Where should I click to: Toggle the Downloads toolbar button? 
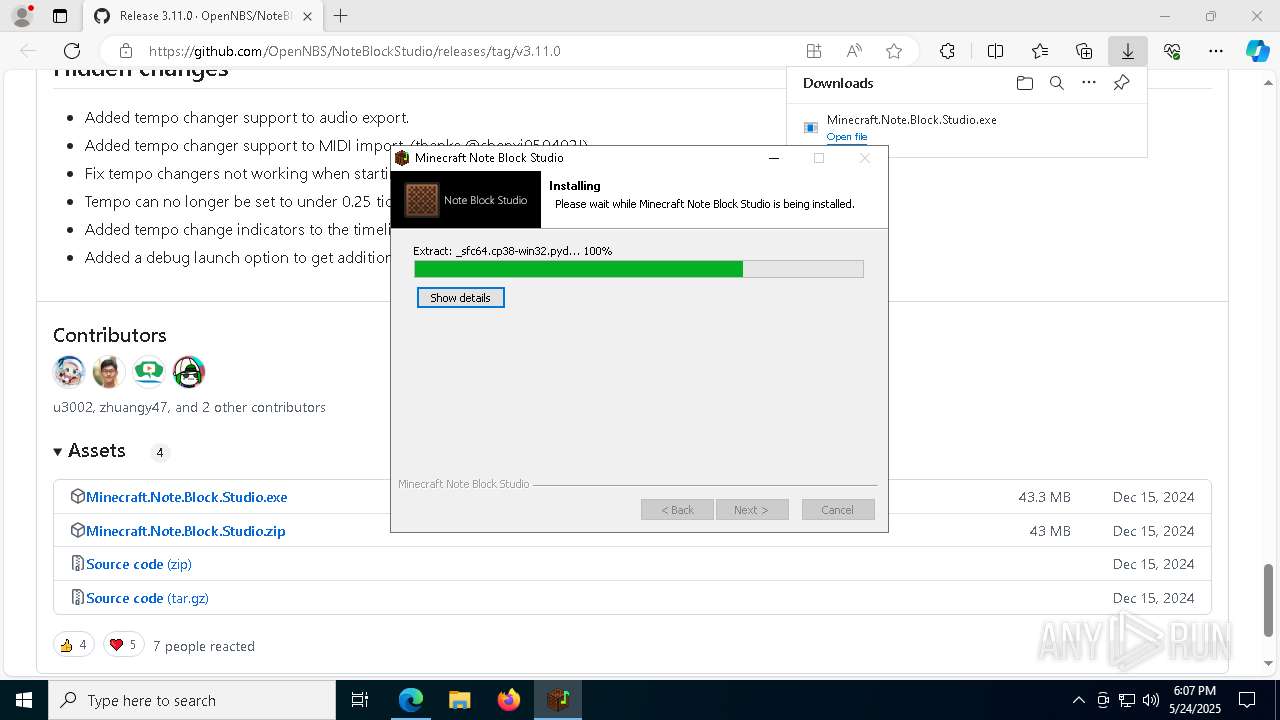click(1127, 51)
